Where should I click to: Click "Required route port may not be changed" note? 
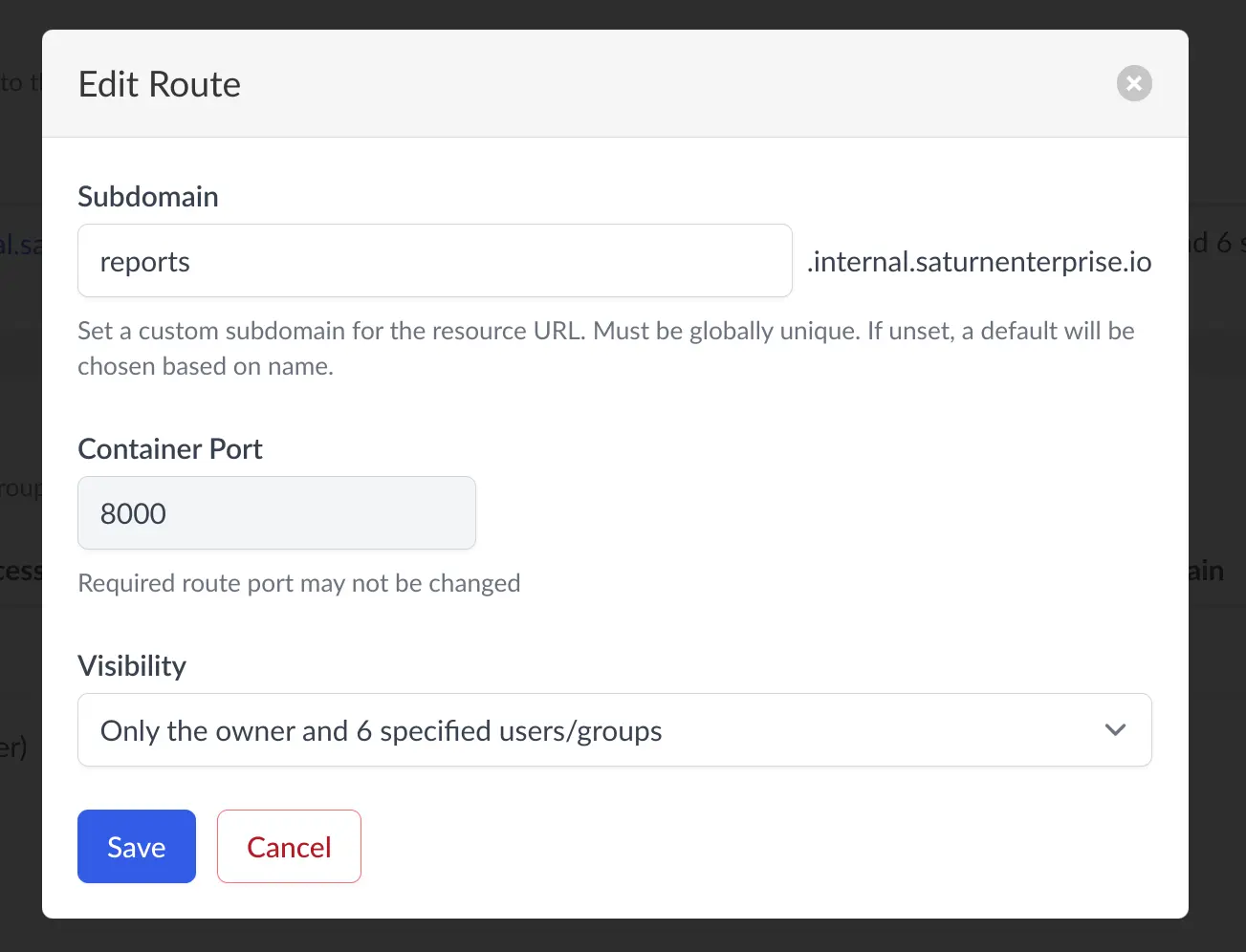point(299,583)
